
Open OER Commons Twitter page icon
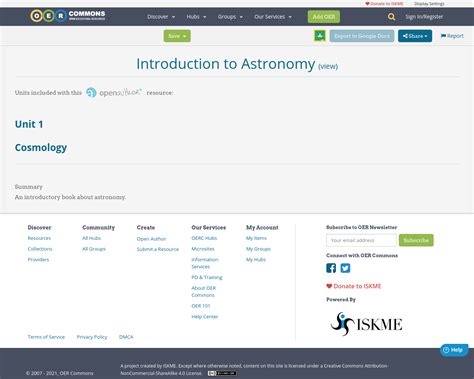pos(345,268)
